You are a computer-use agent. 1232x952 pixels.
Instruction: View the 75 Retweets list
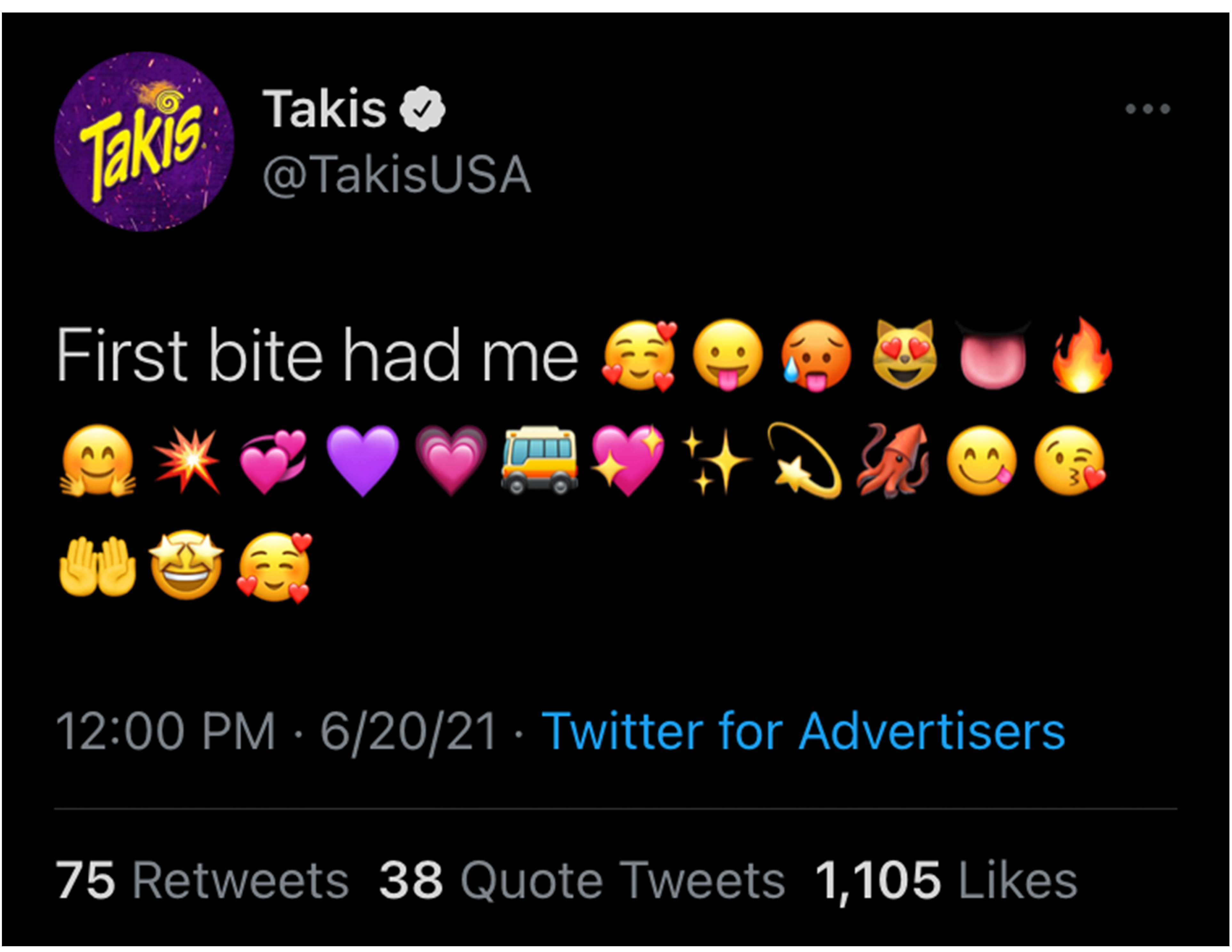pos(202,880)
